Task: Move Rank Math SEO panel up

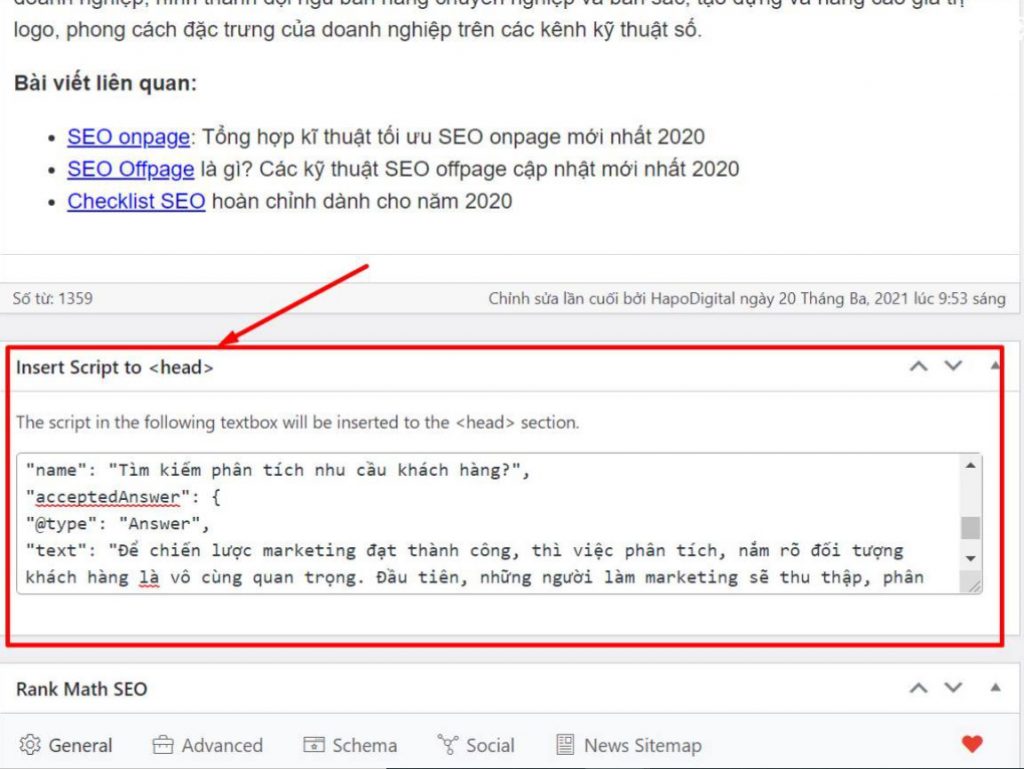Action: (918, 687)
